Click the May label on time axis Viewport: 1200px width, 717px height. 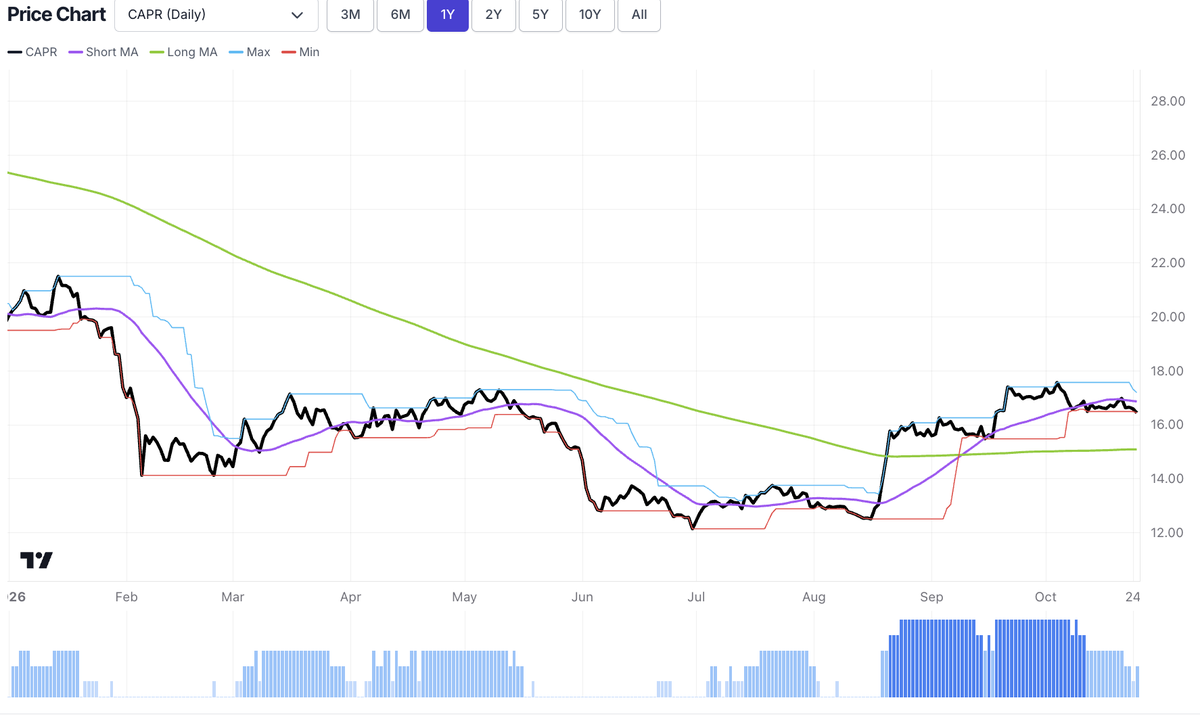464,597
